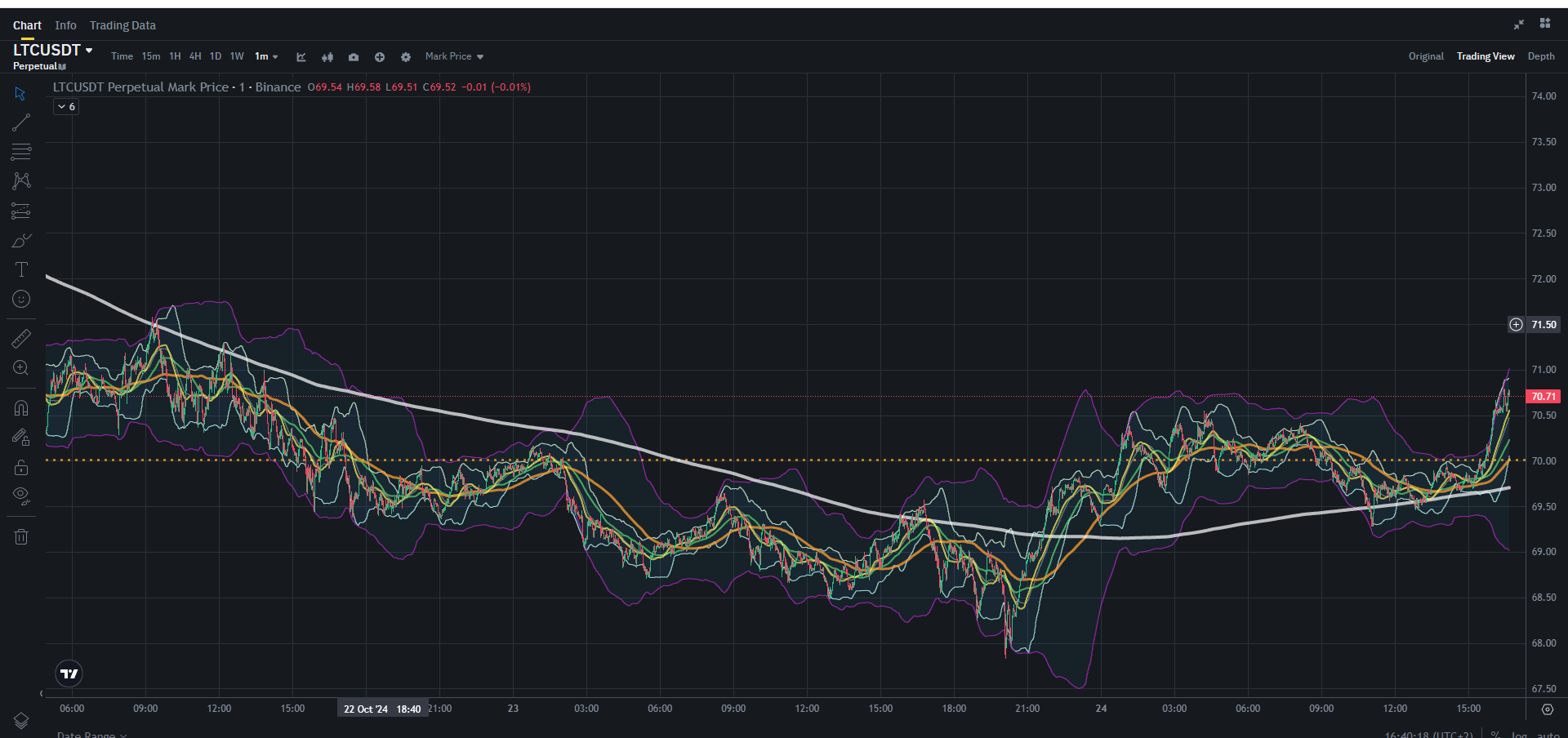Click the plus icon beside 71.50 price
This screenshot has width=1568, height=738.
[1516, 325]
